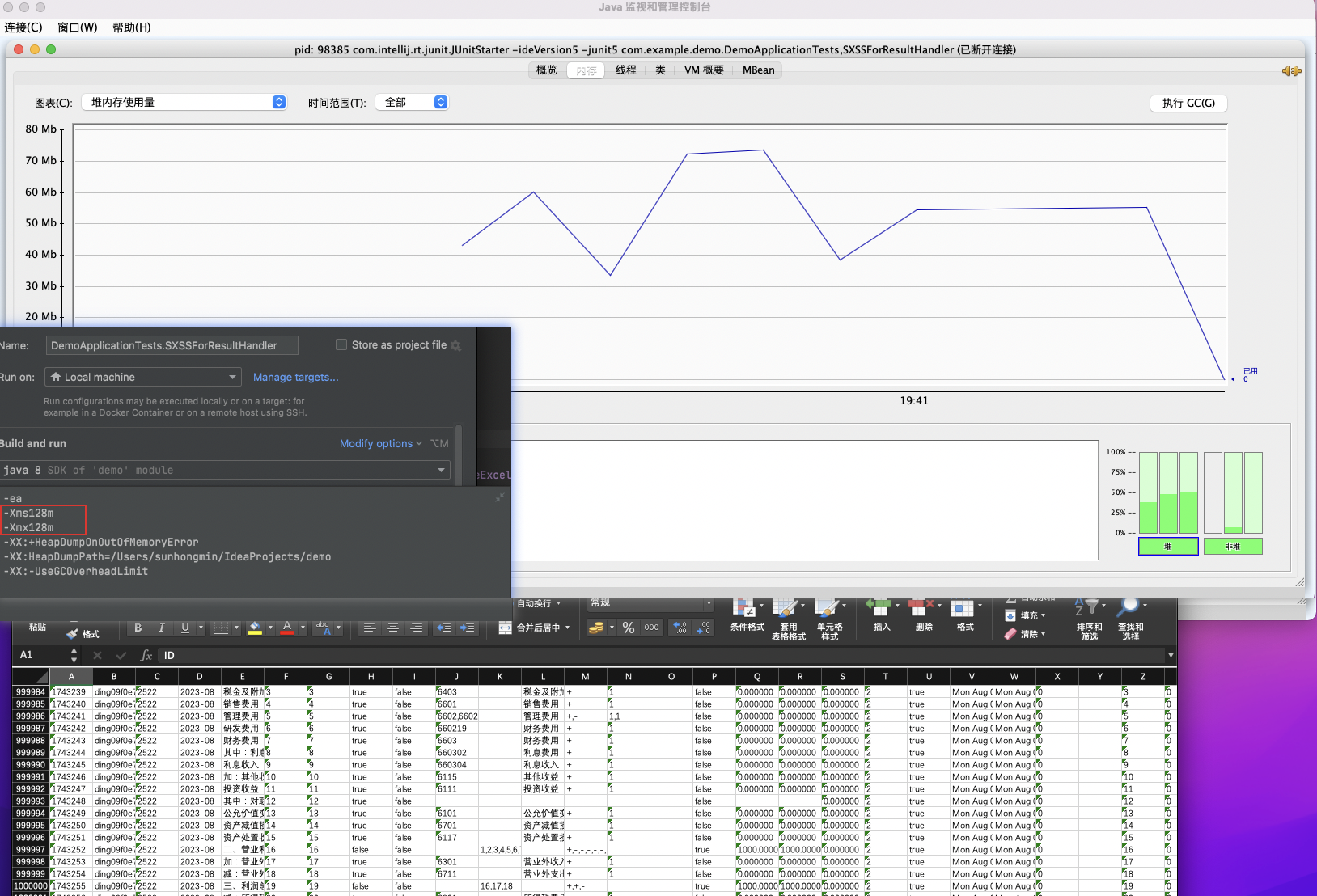Toggle bold formatting in Excel ribbon
1317x896 pixels.
138,628
